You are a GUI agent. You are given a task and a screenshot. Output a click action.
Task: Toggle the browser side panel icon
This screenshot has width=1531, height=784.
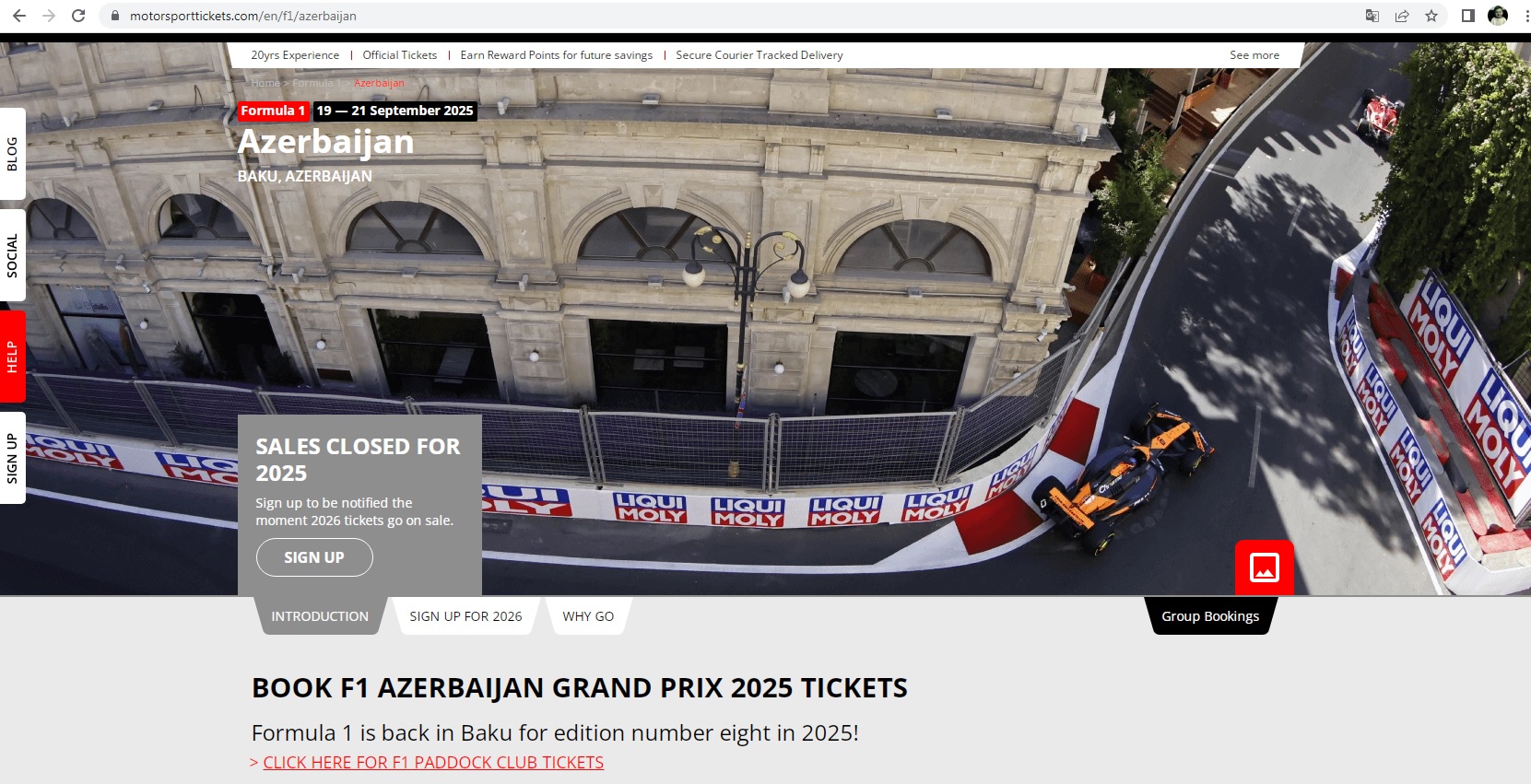click(x=1468, y=16)
